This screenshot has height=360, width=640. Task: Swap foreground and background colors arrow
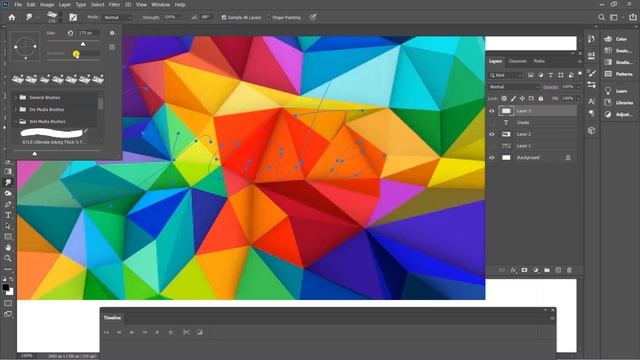[x=11, y=279]
